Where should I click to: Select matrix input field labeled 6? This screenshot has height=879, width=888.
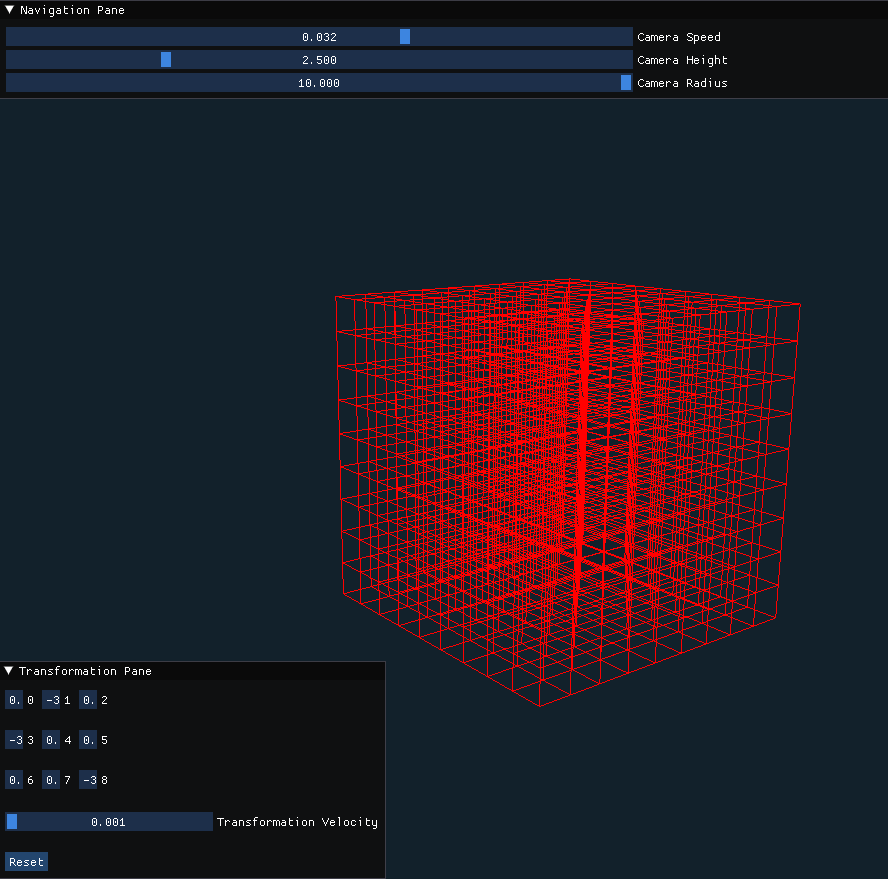pyautogui.click(x=14, y=780)
